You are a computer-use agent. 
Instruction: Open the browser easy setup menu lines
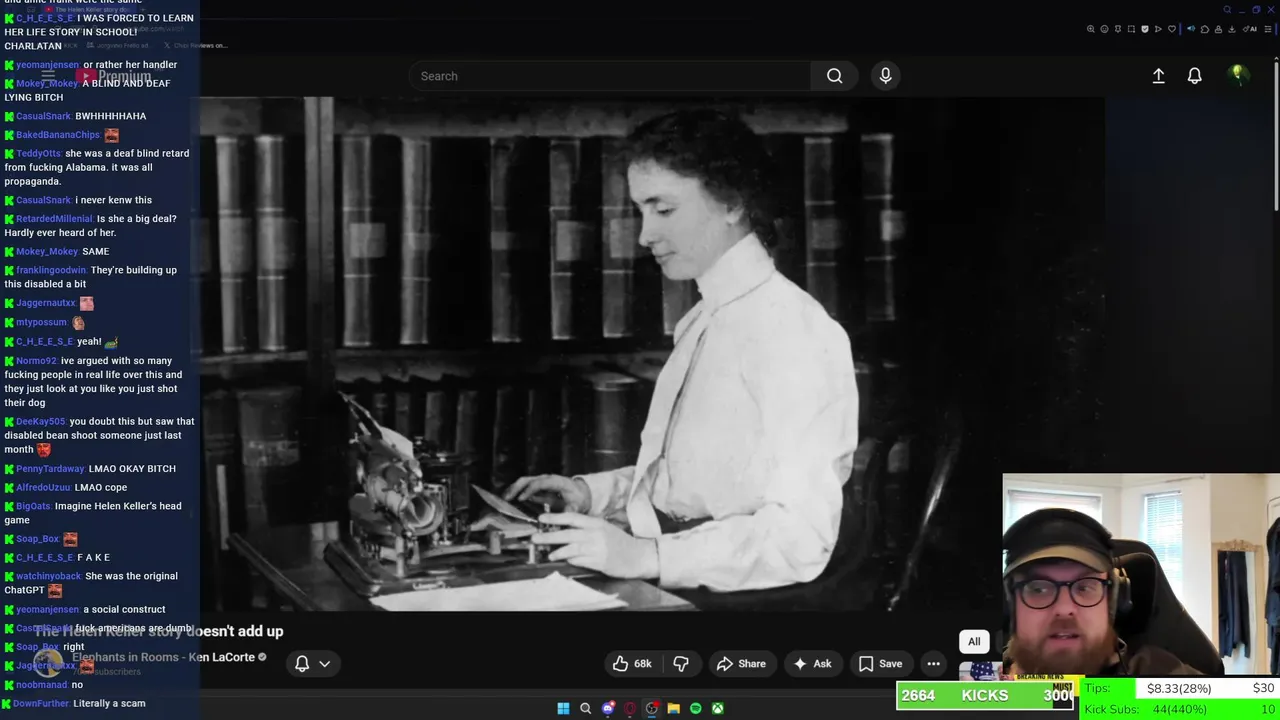click(x=1268, y=29)
